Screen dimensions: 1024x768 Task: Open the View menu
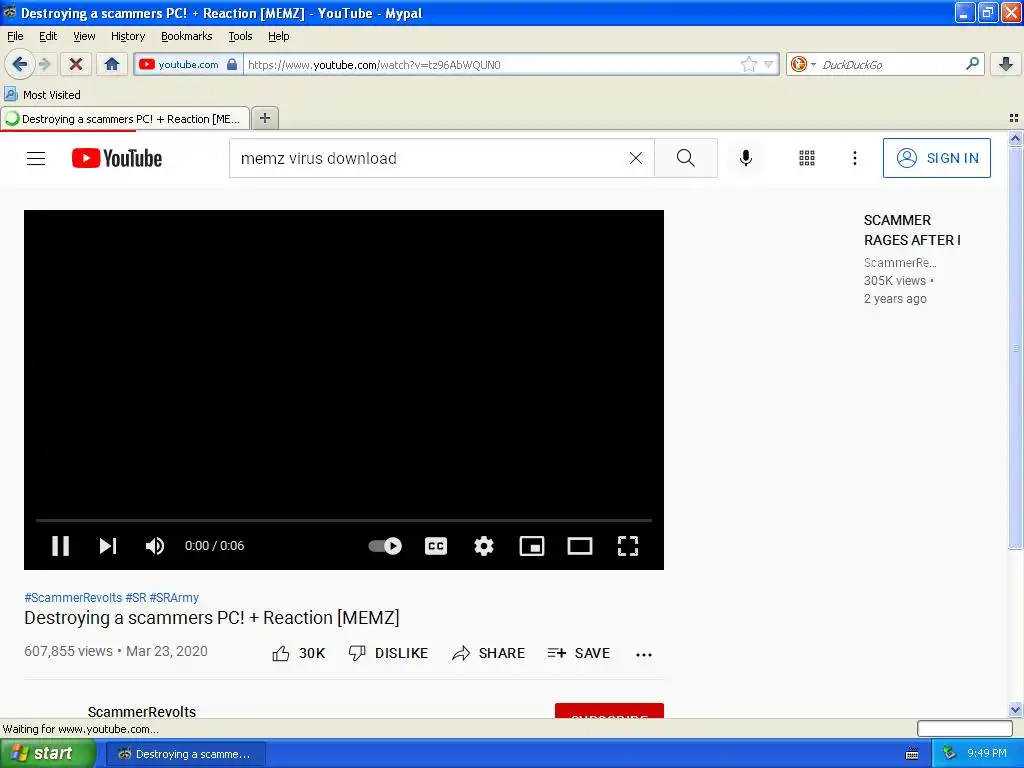tap(84, 36)
